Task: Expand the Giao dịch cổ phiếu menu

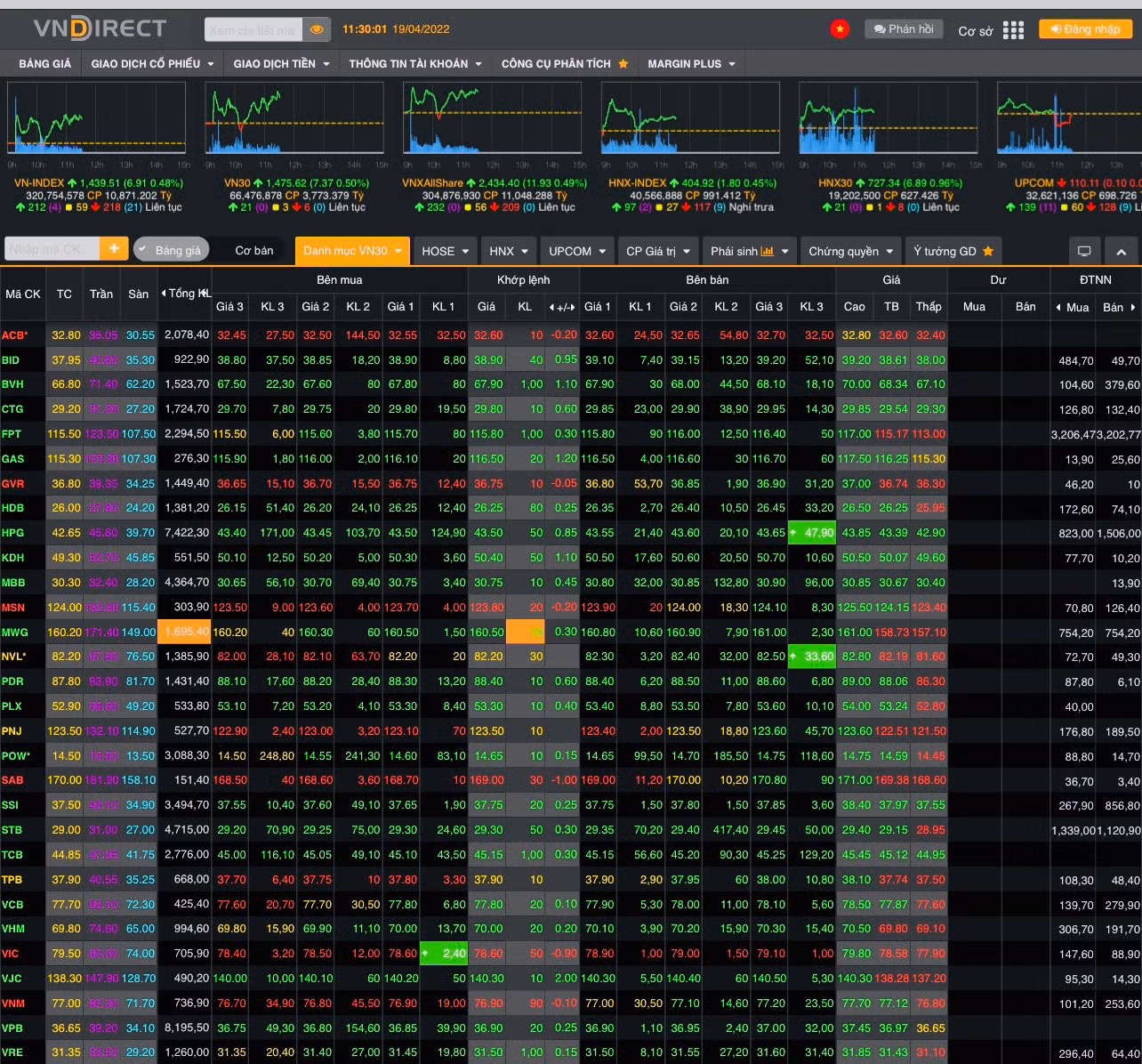Action: point(152,64)
